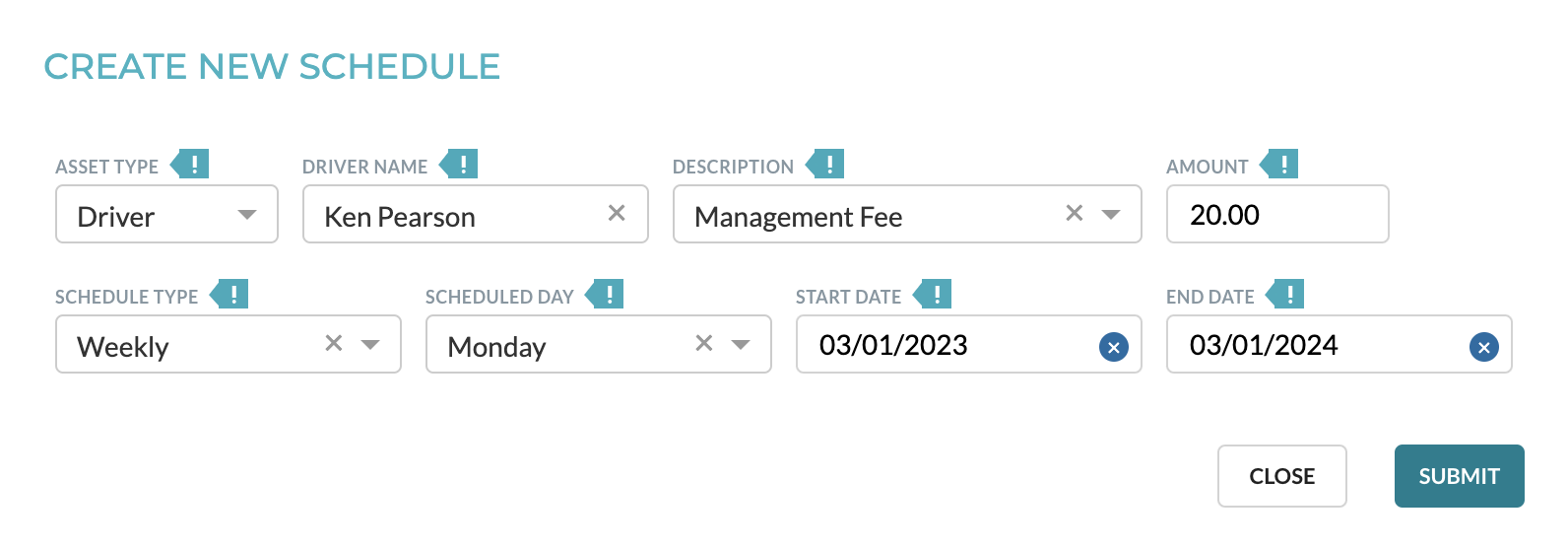1568x548 pixels.
Task: Clear the start date 03/01/2023
Action: [x=1113, y=347]
